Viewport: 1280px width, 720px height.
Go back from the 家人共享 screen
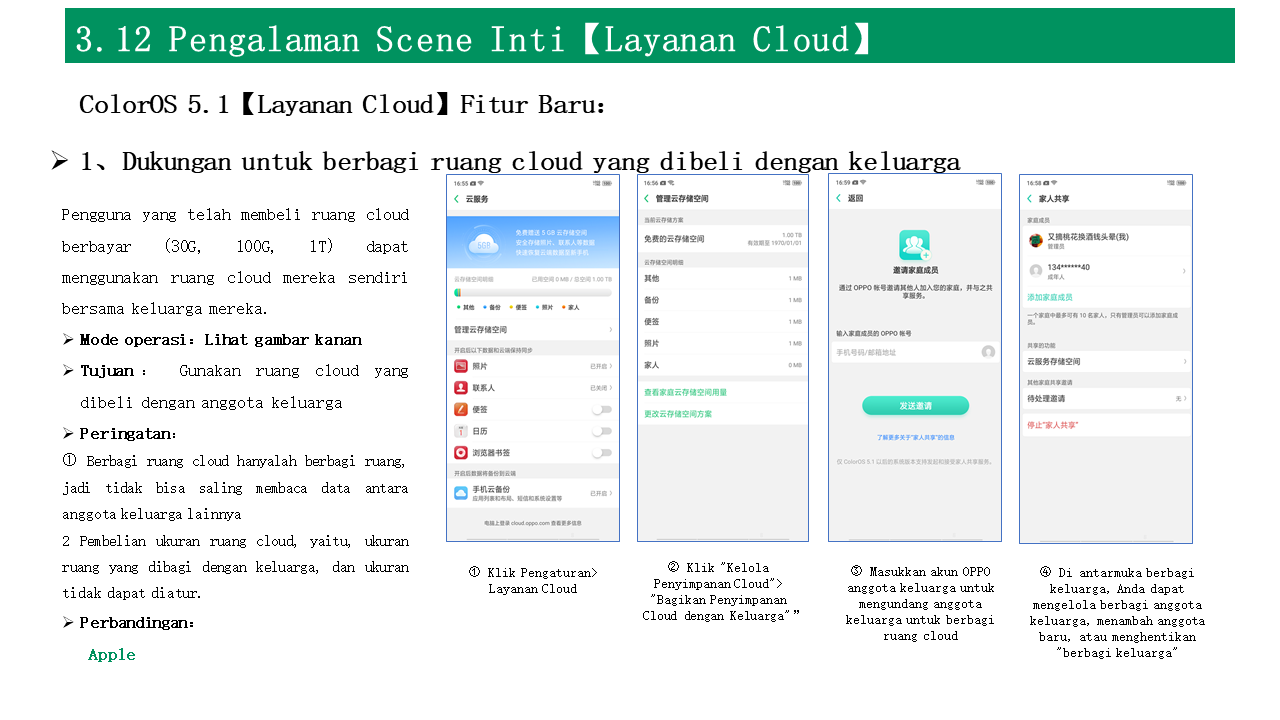[x=1029, y=199]
